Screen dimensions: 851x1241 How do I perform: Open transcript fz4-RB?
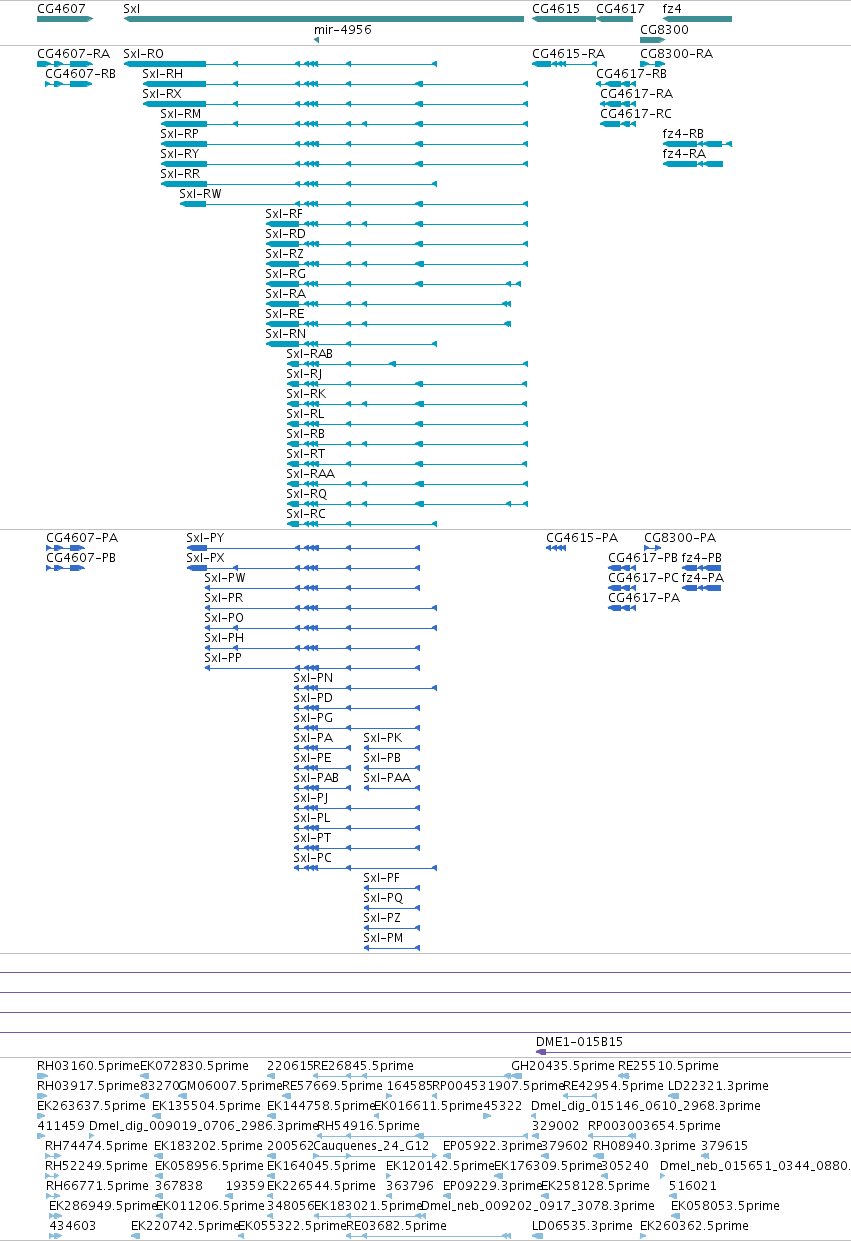tap(683, 134)
